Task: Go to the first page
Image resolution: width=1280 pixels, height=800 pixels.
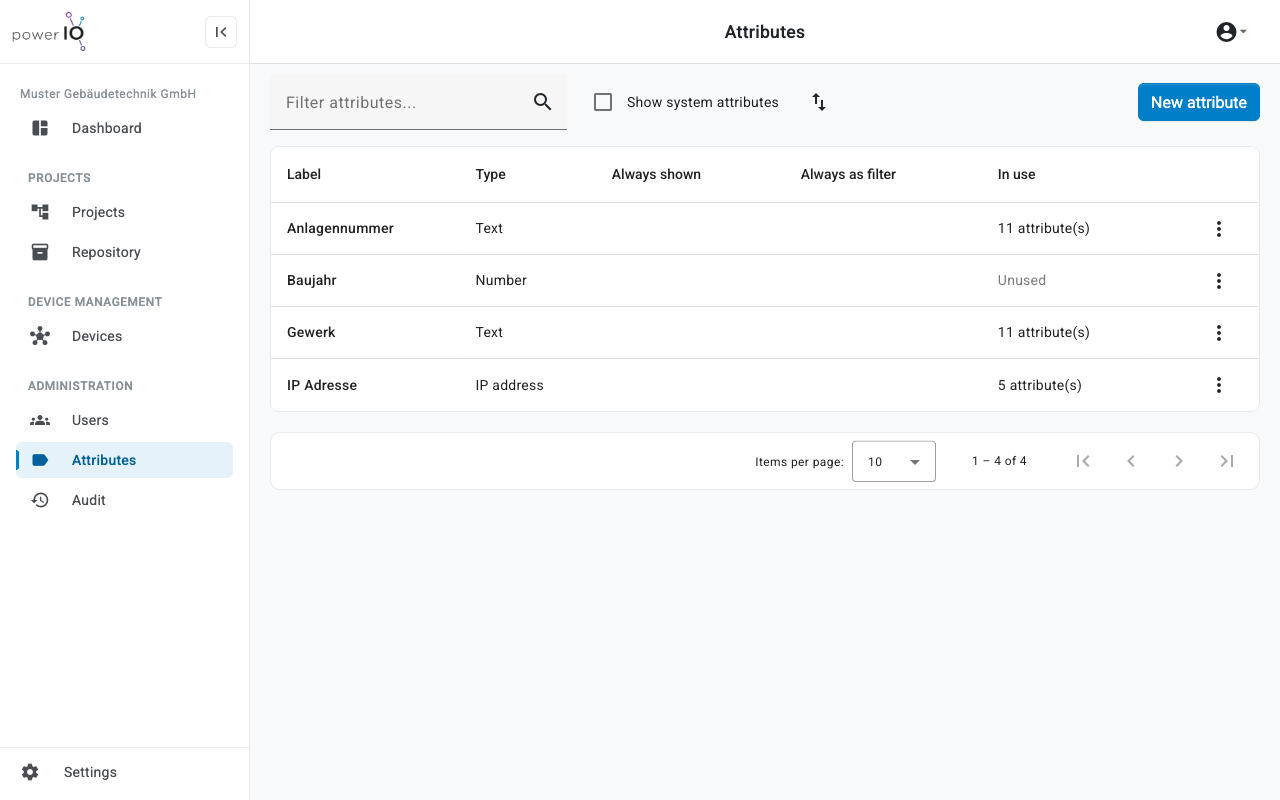Action: (1083, 461)
